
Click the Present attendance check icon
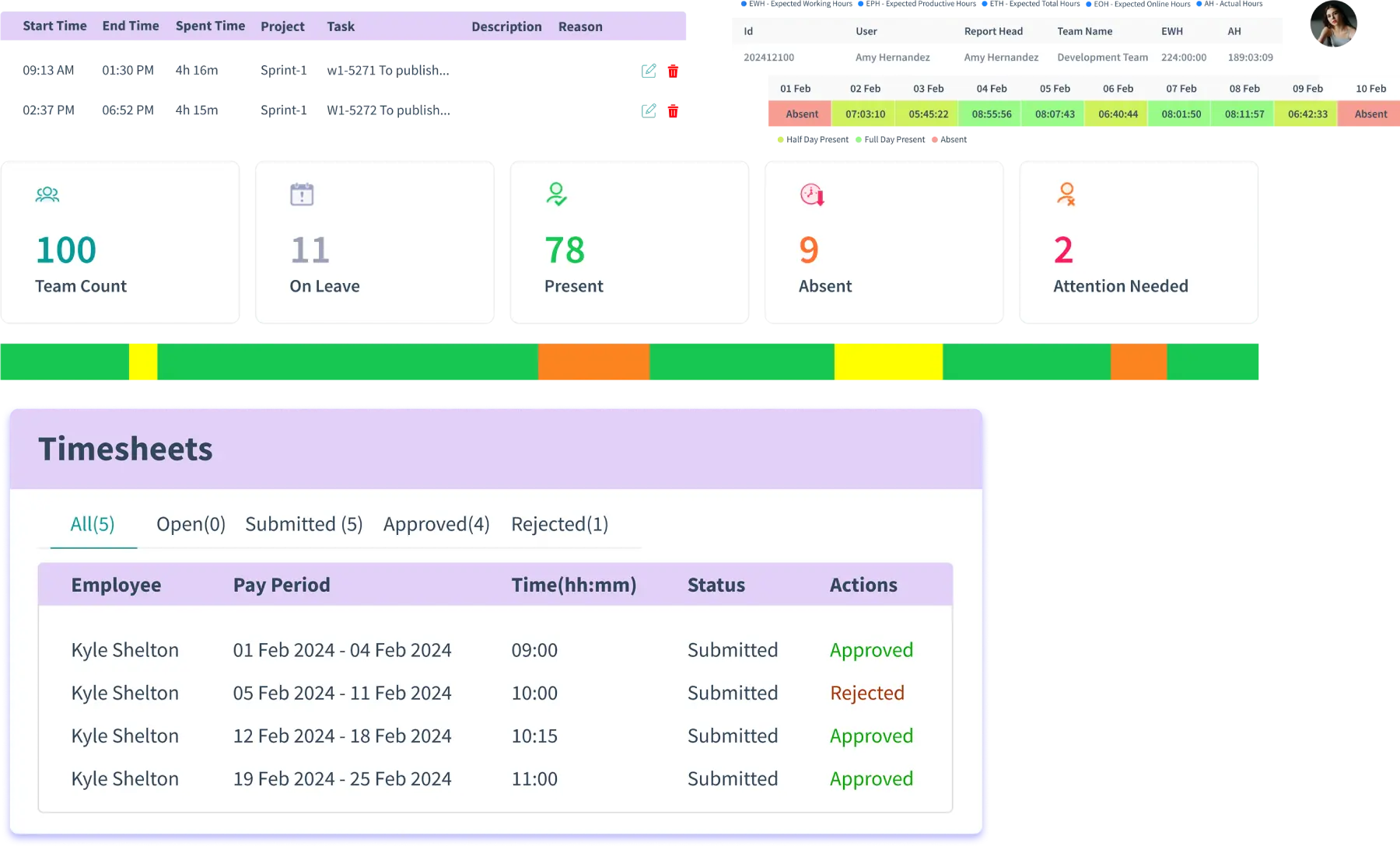[557, 194]
